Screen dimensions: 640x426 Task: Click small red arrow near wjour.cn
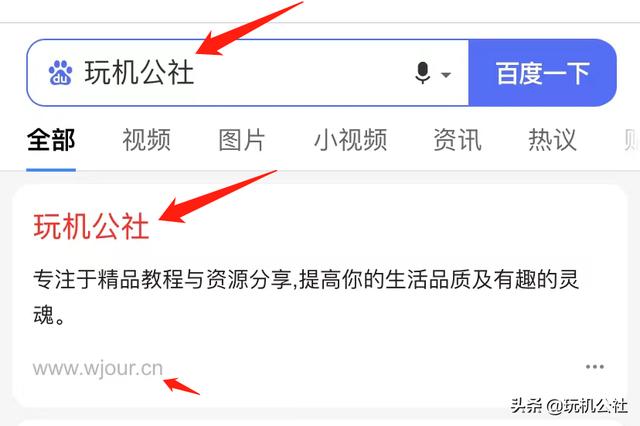pyautogui.click(x=182, y=386)
